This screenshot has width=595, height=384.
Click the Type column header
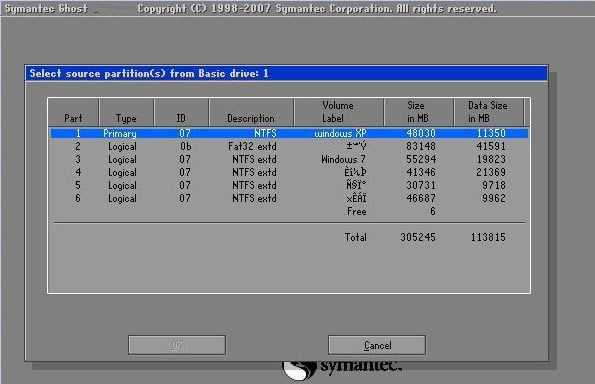(x=126, y=112)
